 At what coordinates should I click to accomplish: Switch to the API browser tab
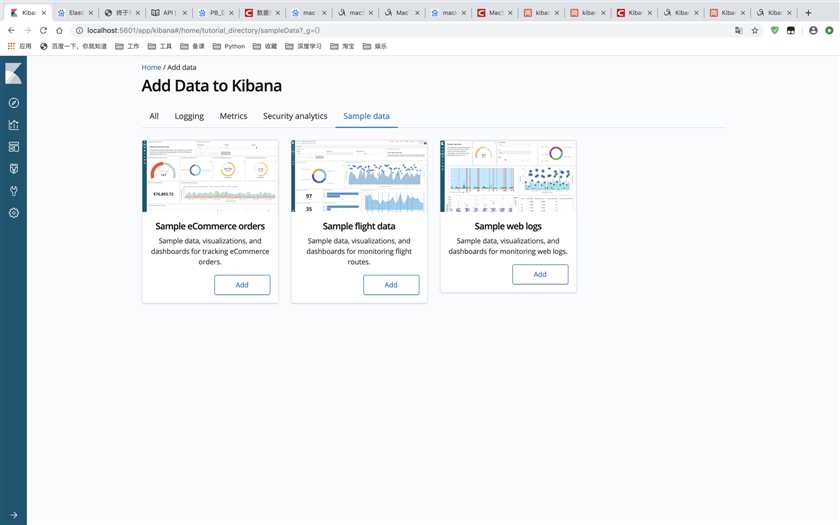click(x=169, y=12)
